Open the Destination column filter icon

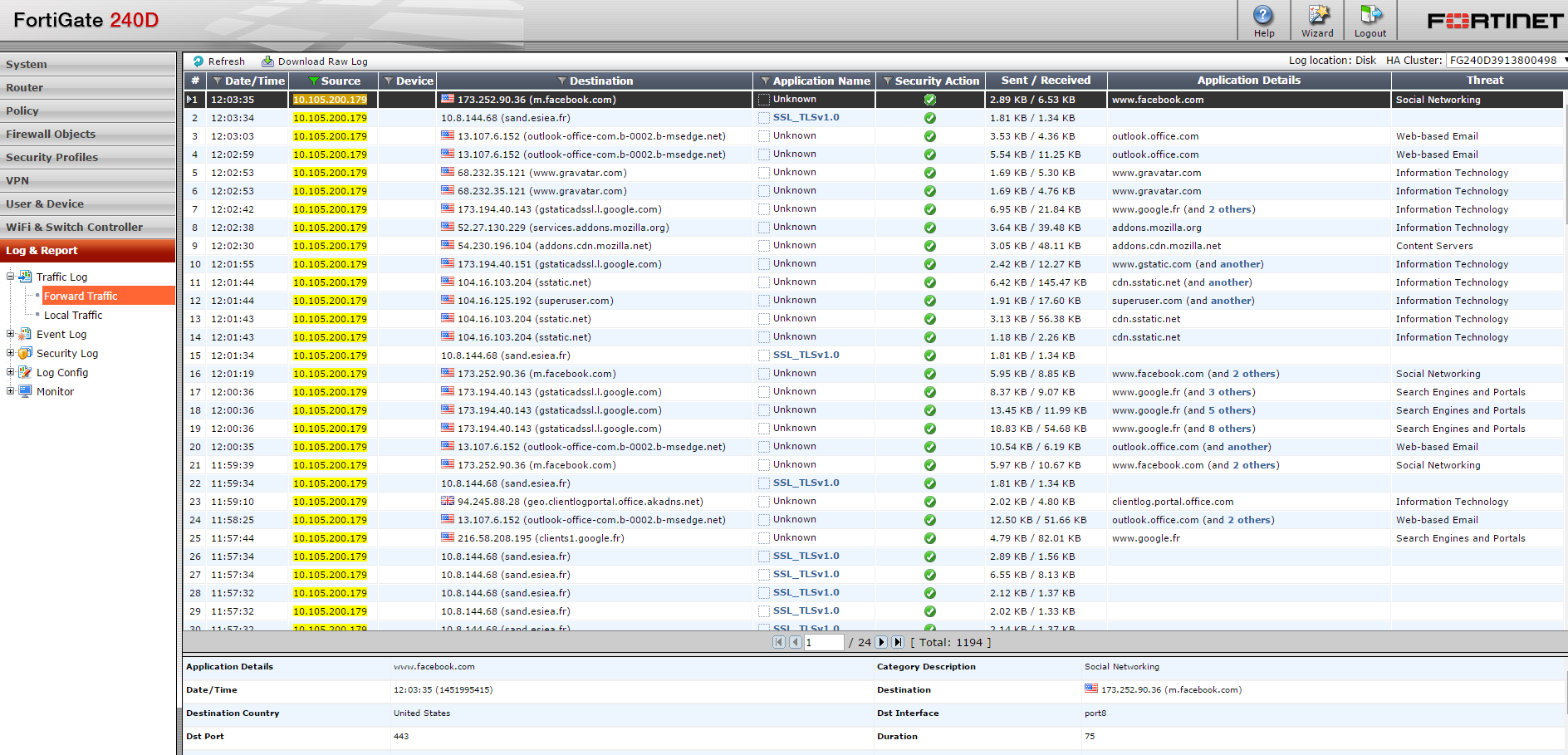[561, 81]
